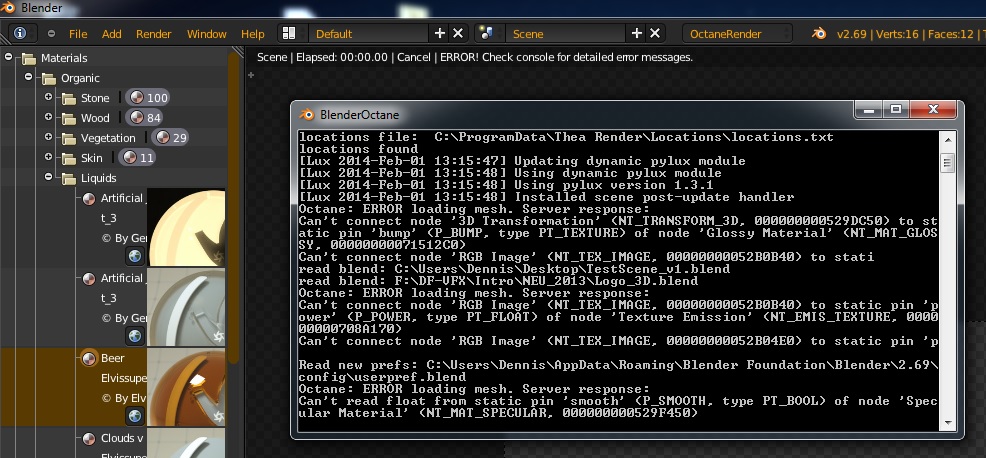Open the Help menu
Viewport: 986px width, 458px height.
coord(253,34)
